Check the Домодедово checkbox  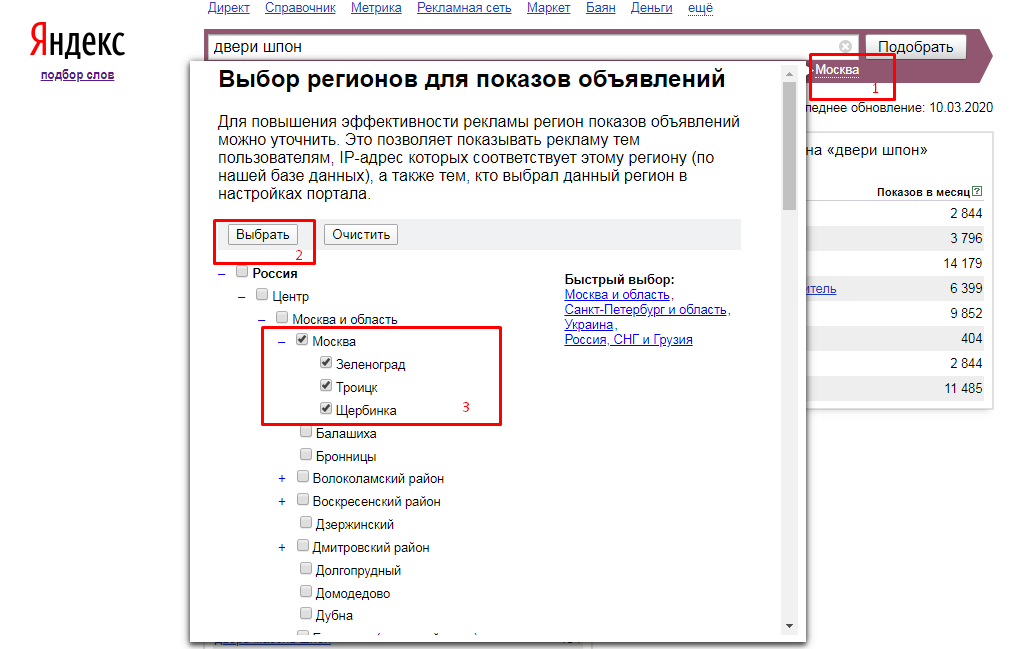pyautogui.click(x=305, y=592)
